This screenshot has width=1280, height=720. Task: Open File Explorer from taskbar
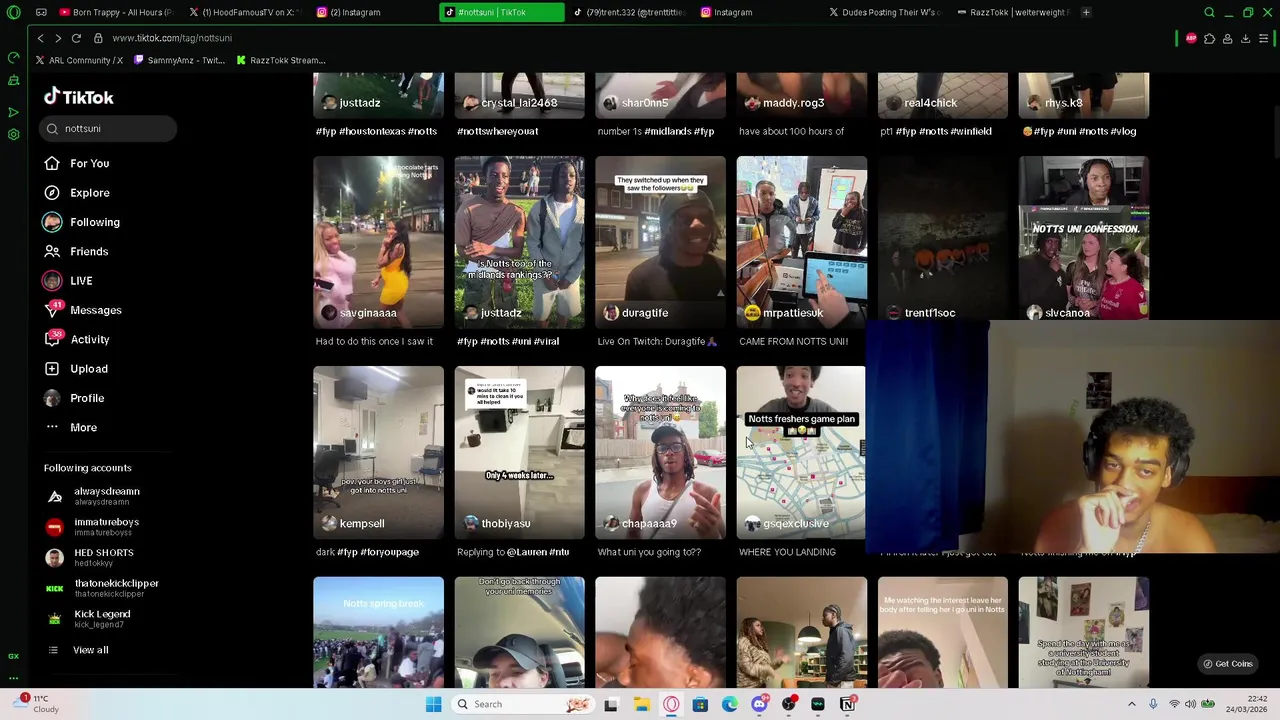coord(641,704)
